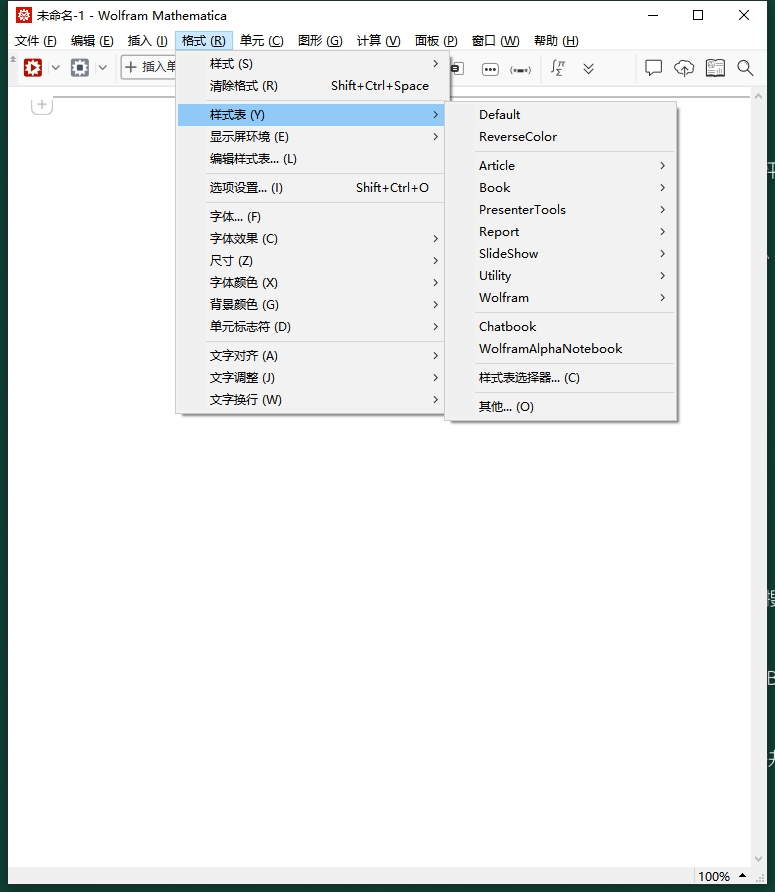Select the Default stylesheet
The height and width of the screenshot is (892, 775).
point(561,115)
